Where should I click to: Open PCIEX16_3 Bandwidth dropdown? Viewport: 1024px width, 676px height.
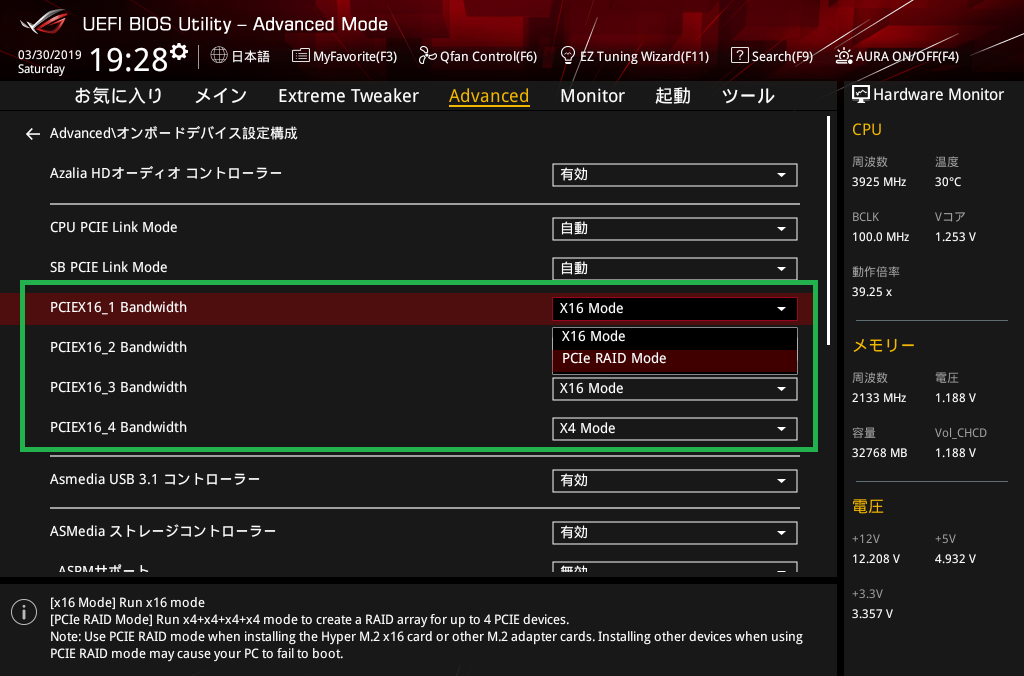point(675,389)
